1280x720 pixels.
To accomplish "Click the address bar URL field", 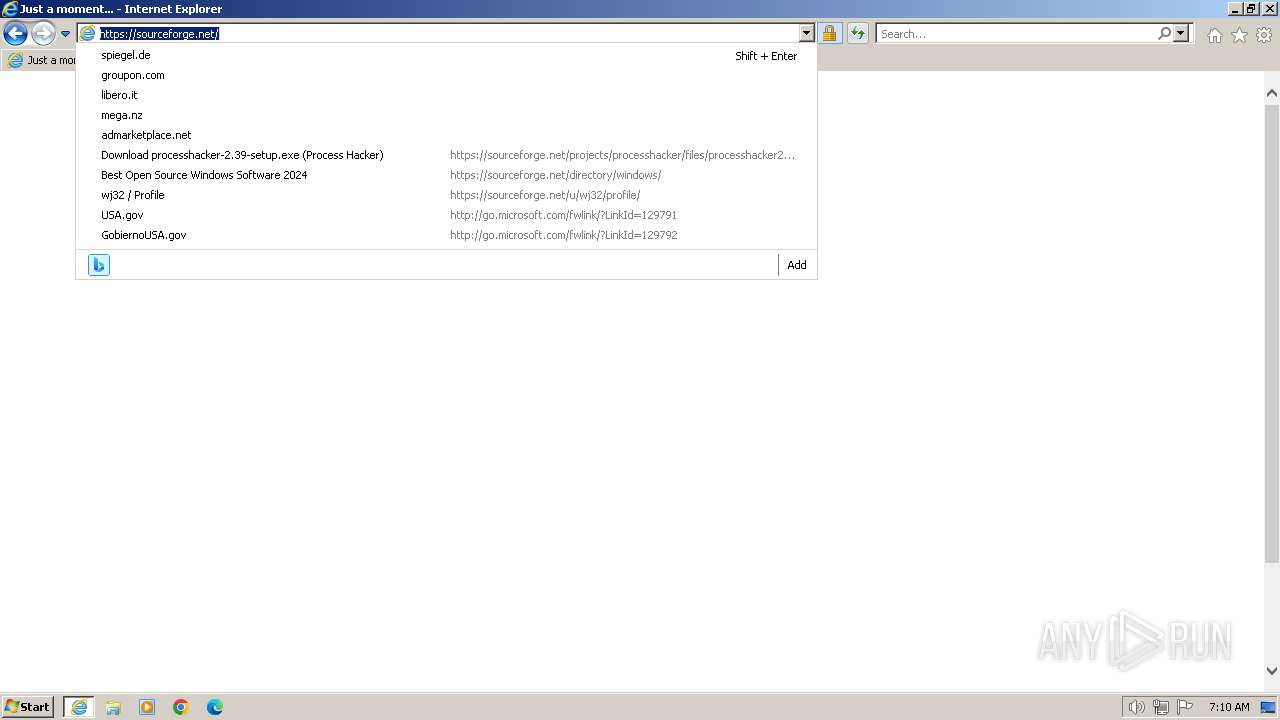I will tap(448, 34).
